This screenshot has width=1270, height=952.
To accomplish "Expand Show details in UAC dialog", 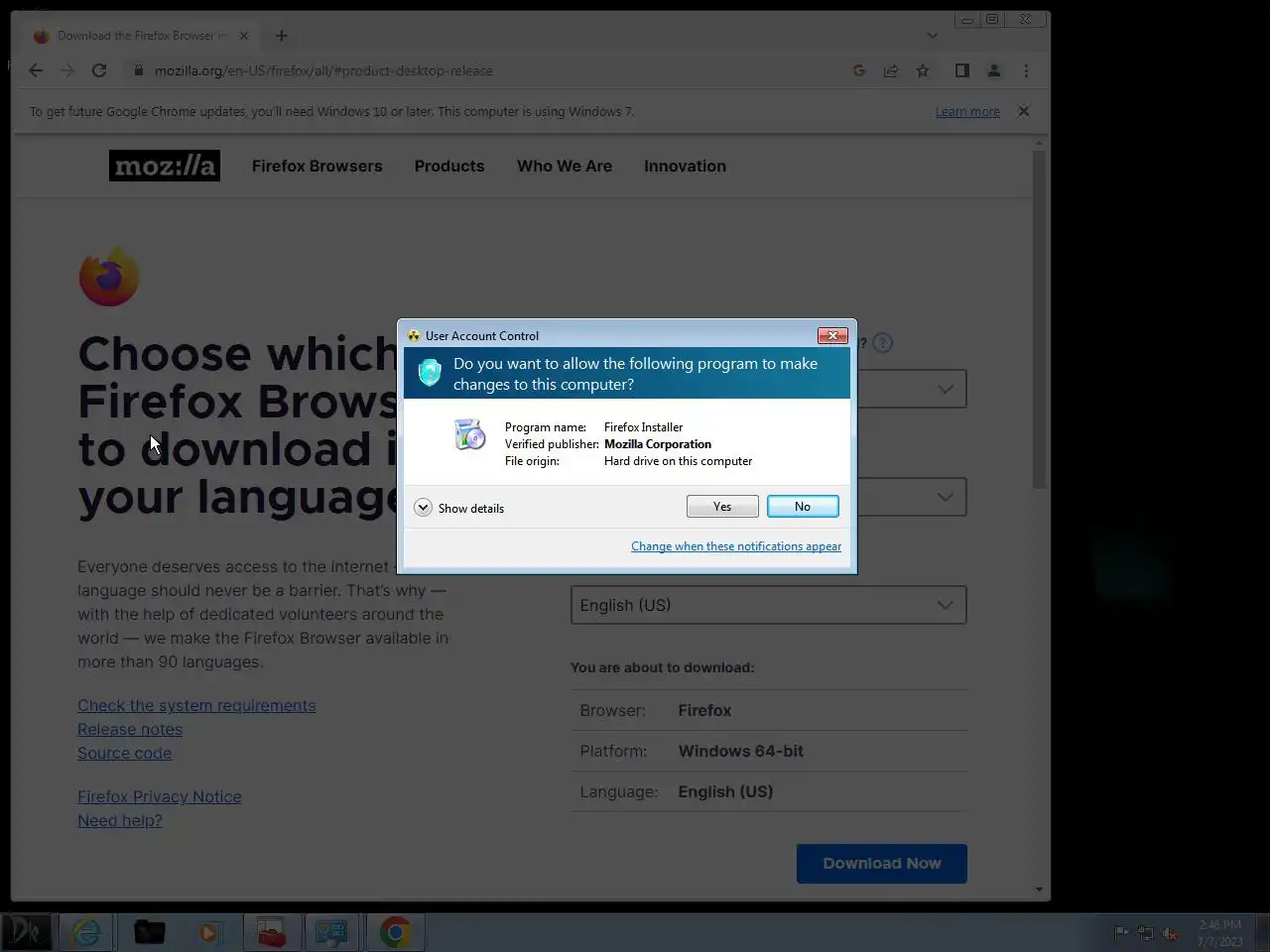I will click(x=458, y=508).
